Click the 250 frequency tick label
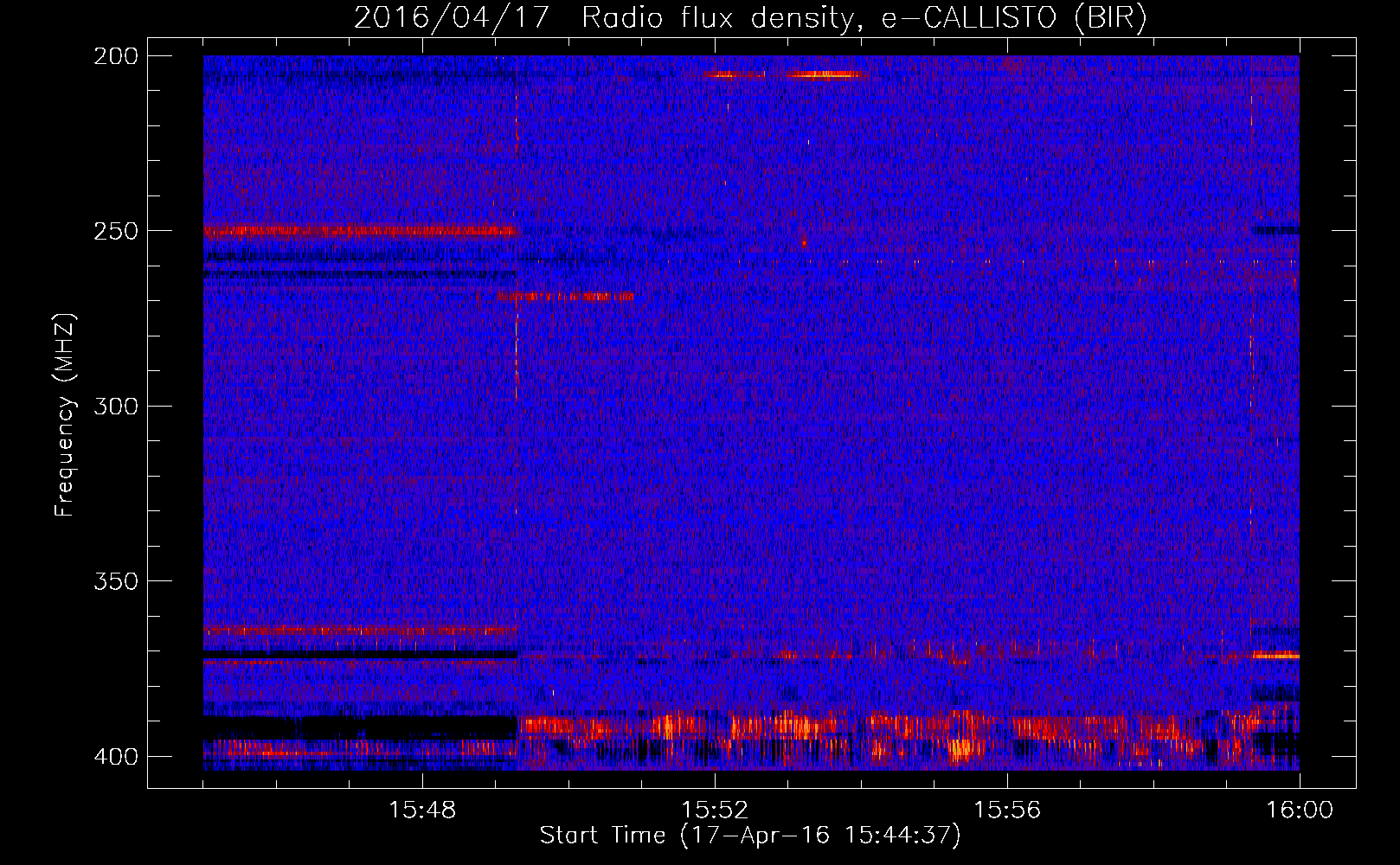Viewport: 1400px width, 865px height. point(115,231)
